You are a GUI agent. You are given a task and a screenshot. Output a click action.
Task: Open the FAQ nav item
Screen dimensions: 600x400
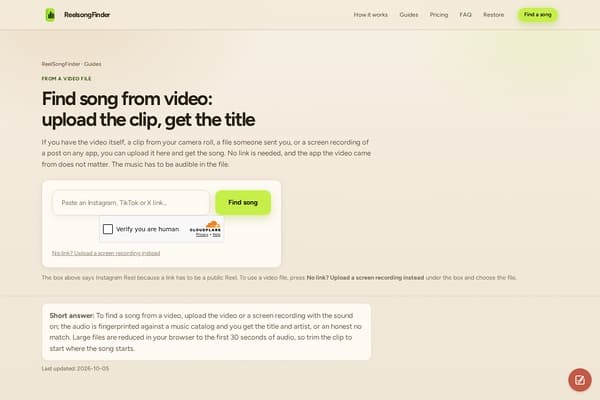tap(465, 15)
